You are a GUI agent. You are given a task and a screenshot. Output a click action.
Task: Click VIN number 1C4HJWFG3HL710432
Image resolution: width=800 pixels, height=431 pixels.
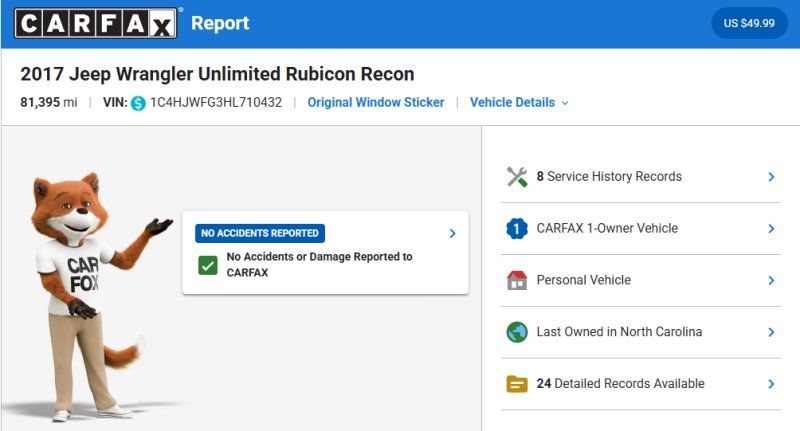pos(216,103)
